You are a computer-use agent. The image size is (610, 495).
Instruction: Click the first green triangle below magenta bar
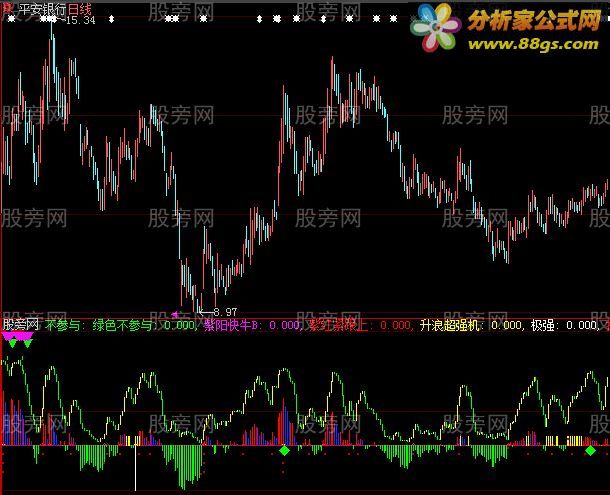[x=13, y=343]
